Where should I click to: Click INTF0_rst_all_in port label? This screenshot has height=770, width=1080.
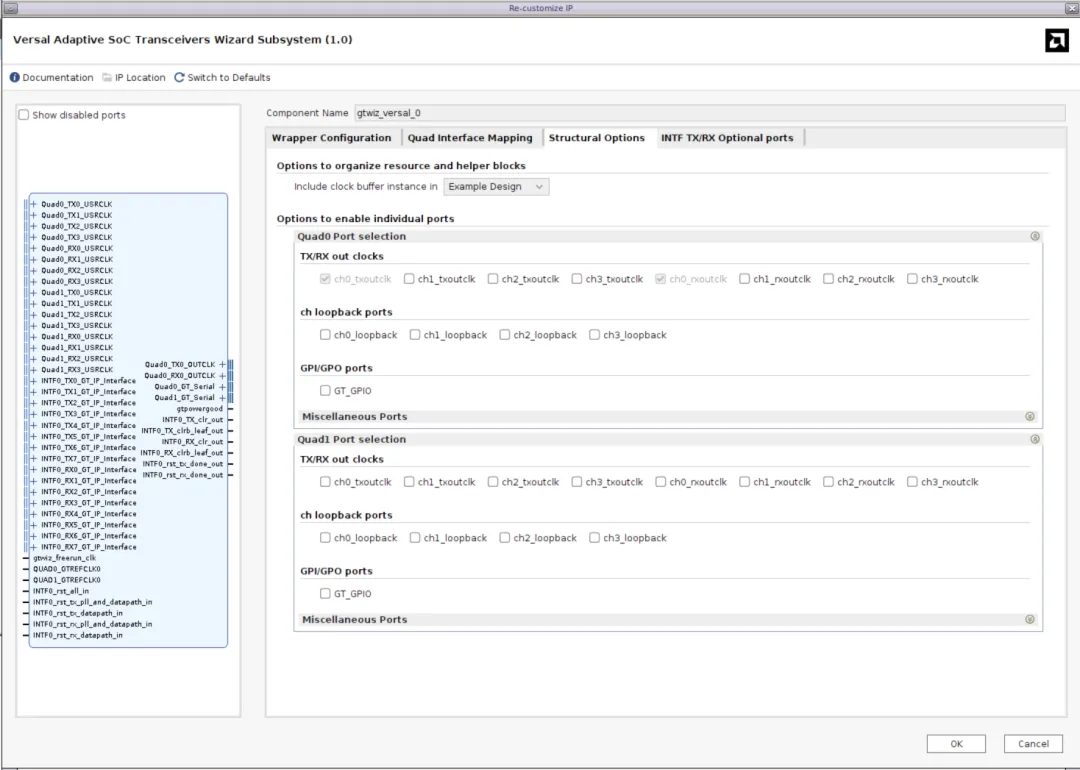(61, 591)
